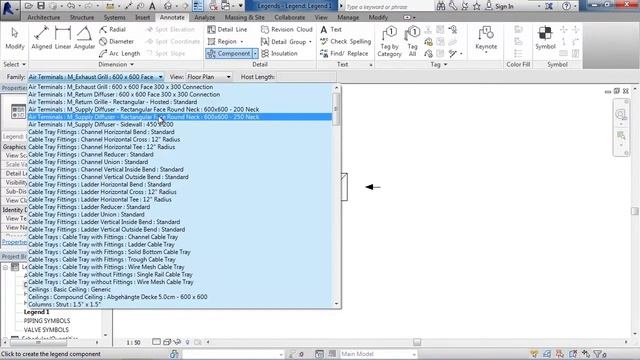This screenshot has height=360, width=640.
Task: Pick the Arc Length dimension tool
Action: pos(120,53)
